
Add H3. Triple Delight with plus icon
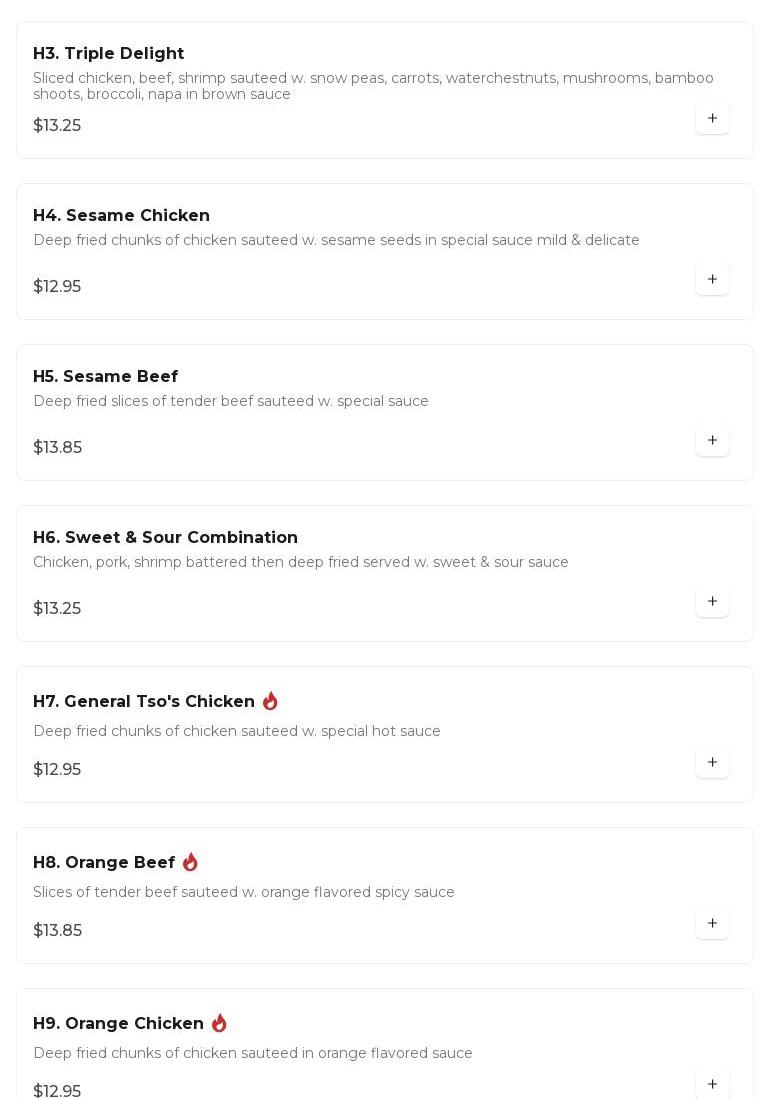click(x=712, y=118)
